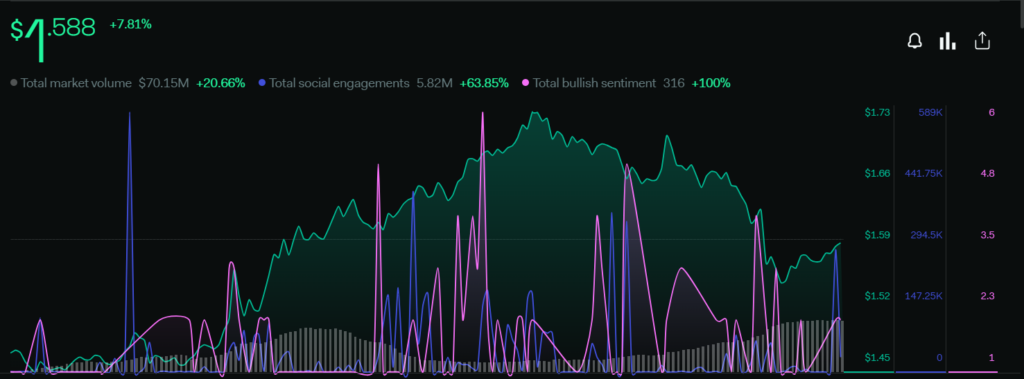Click the +20.66% volume change
The width and height of the screenshot is (1024, 379).
pos(221,83)
